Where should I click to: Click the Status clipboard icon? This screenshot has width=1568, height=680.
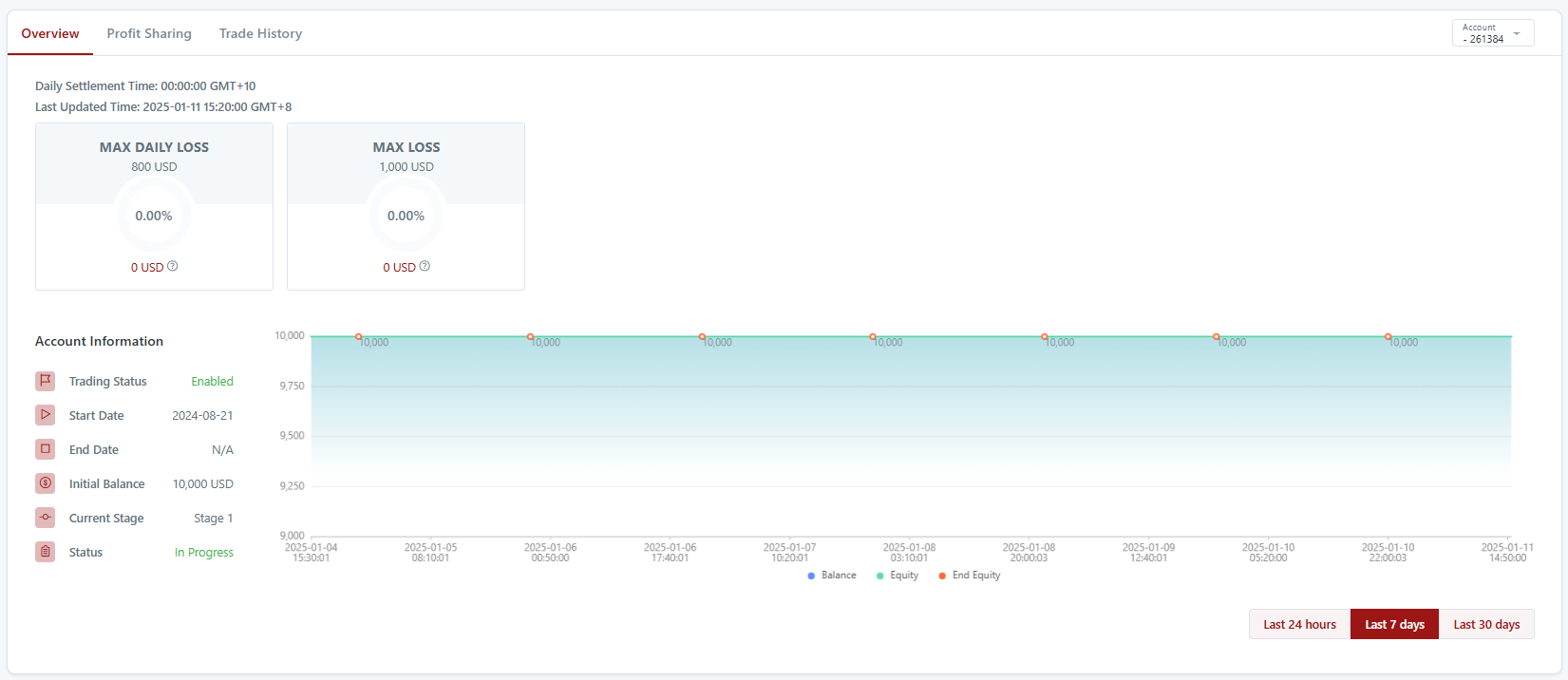point(45,552)
